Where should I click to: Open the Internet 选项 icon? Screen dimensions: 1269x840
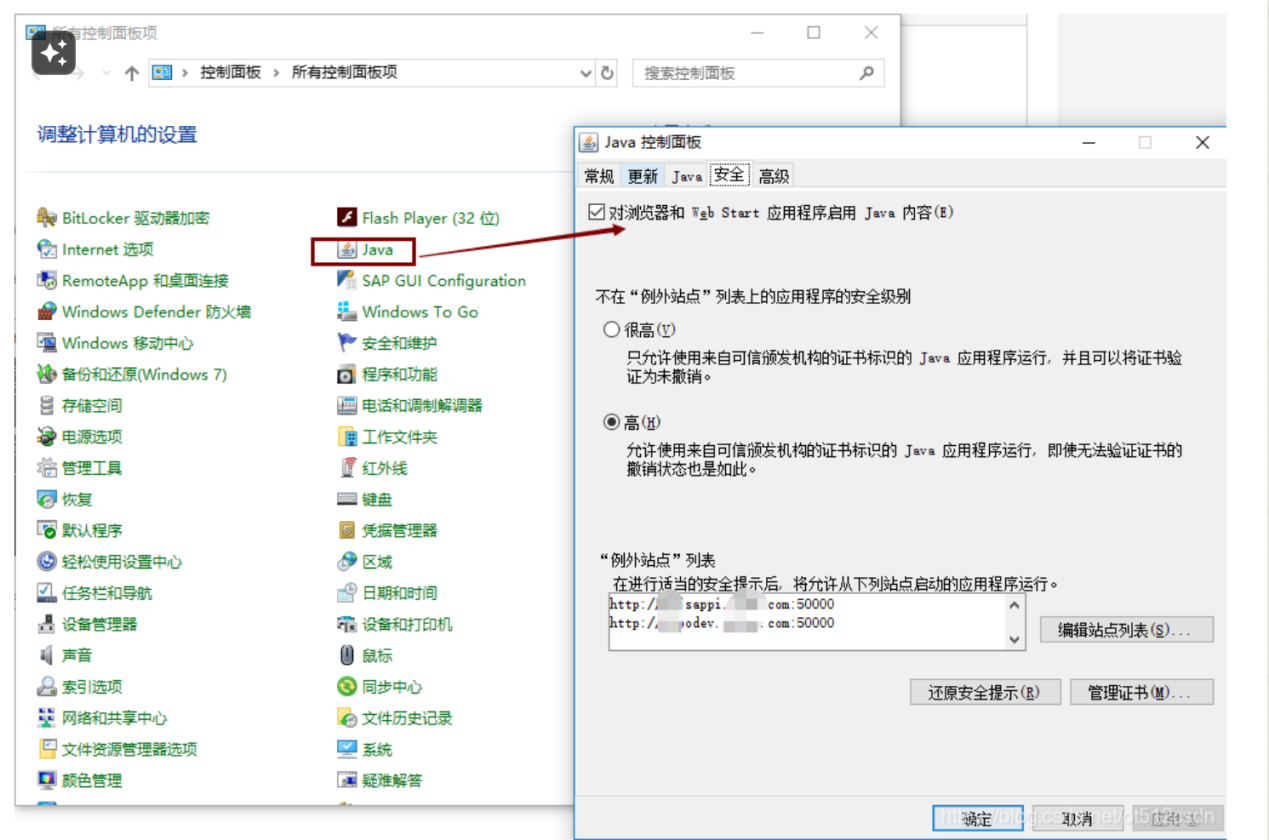[x=46, y=249]
